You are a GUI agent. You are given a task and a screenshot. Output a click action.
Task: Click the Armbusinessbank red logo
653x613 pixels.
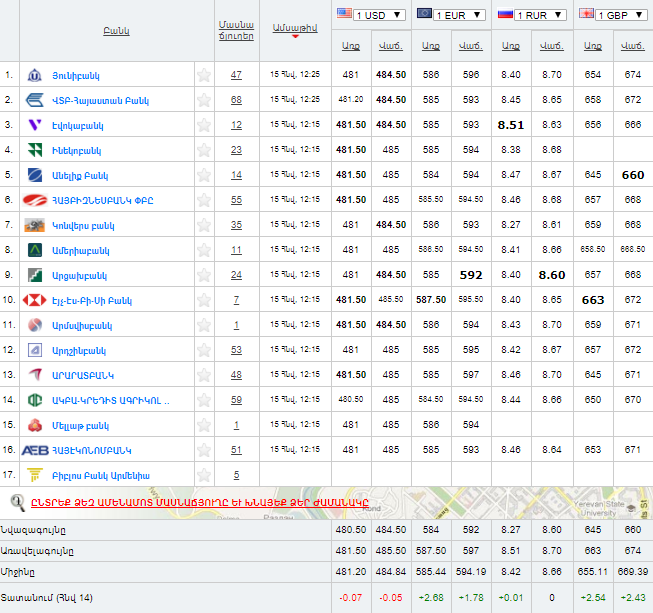[x=35, y=200]
